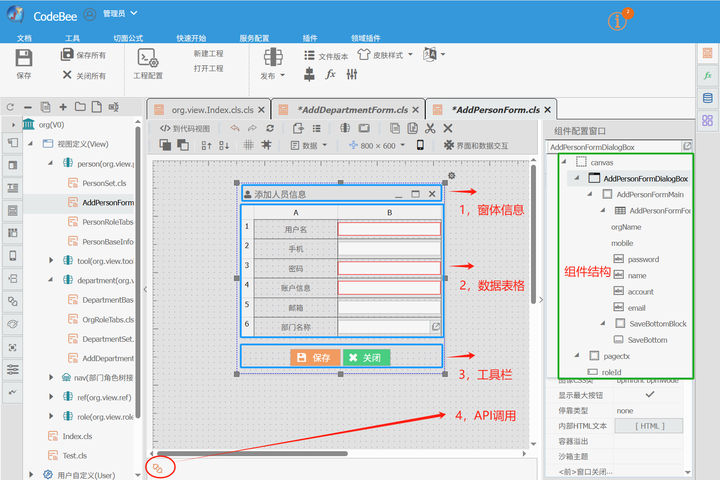Click the components grid icon in right sidebar
The height and width of the screenshot is (480, 720).
click(x=708, y=120)
